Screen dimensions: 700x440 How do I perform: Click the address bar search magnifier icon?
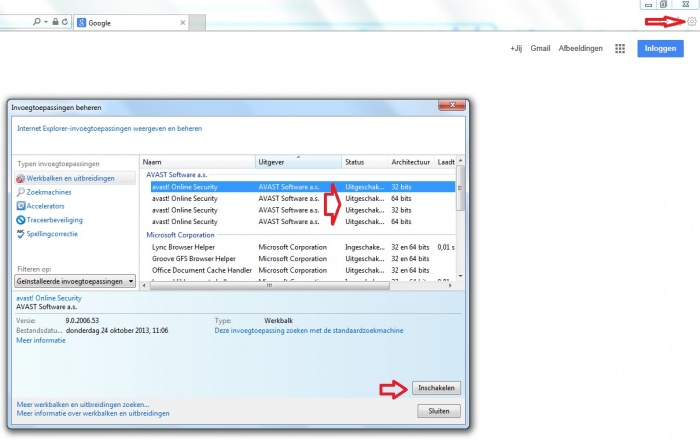tap(37, 21)
